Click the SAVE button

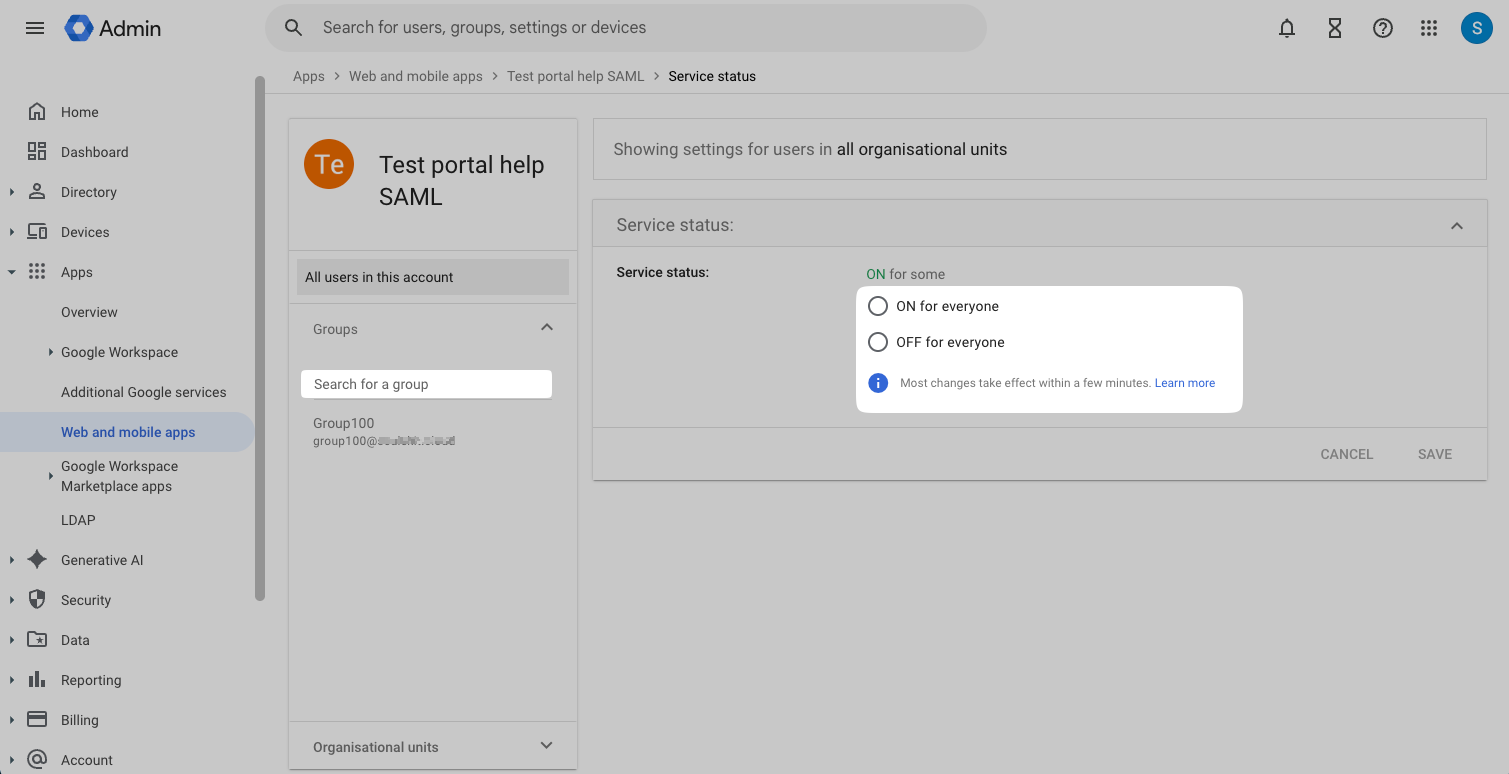coord(1434,454)
